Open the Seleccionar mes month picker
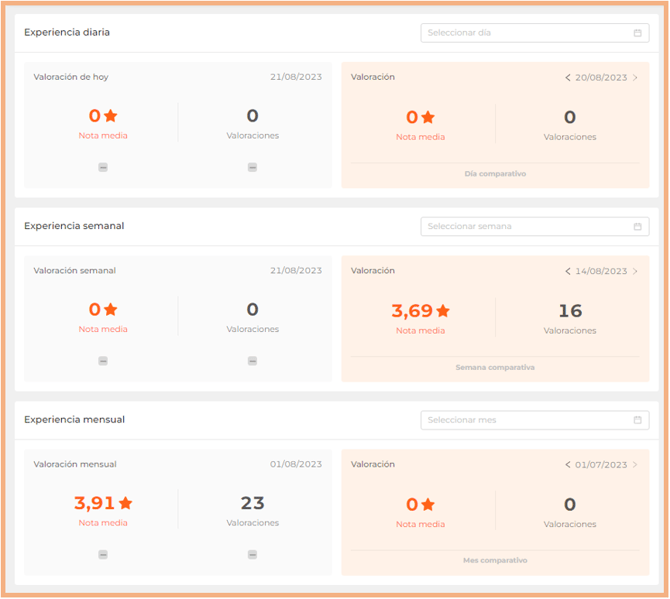The width and height of the screenshot is (670, 599). point(525,420)
